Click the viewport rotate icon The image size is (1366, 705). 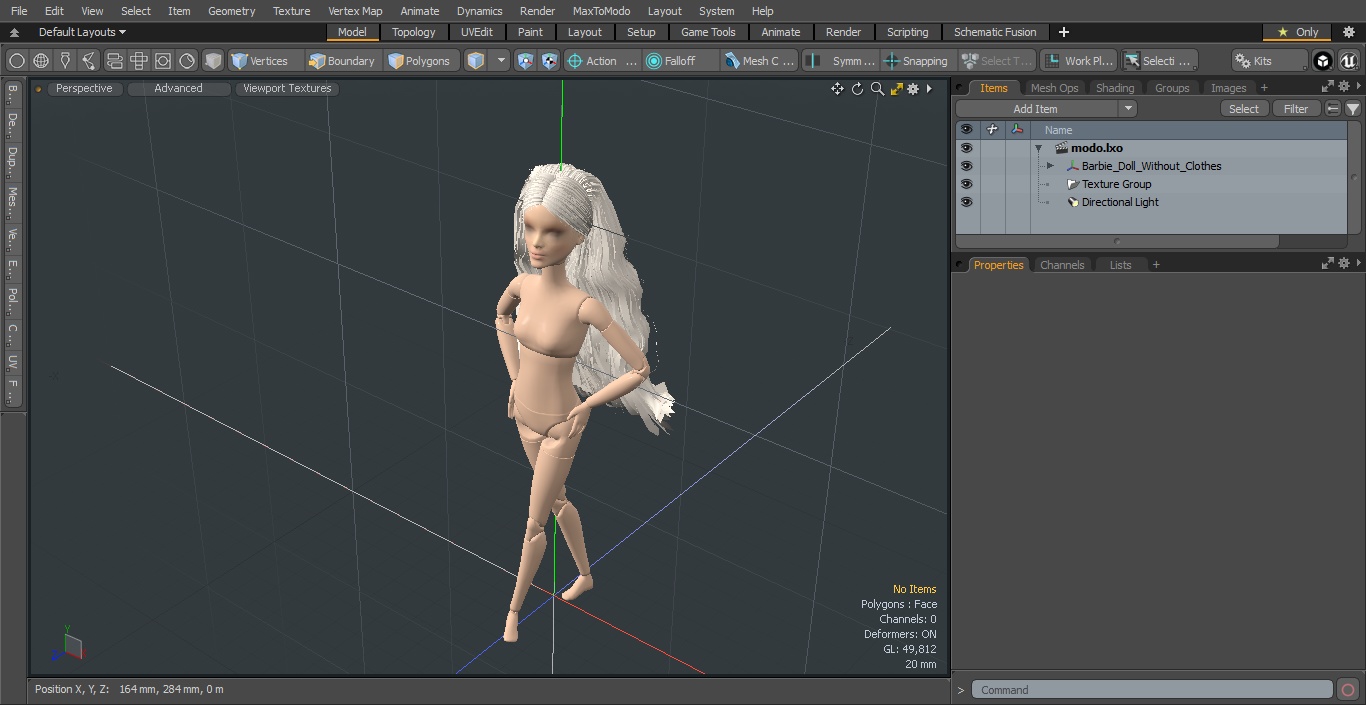coord(857,89)
